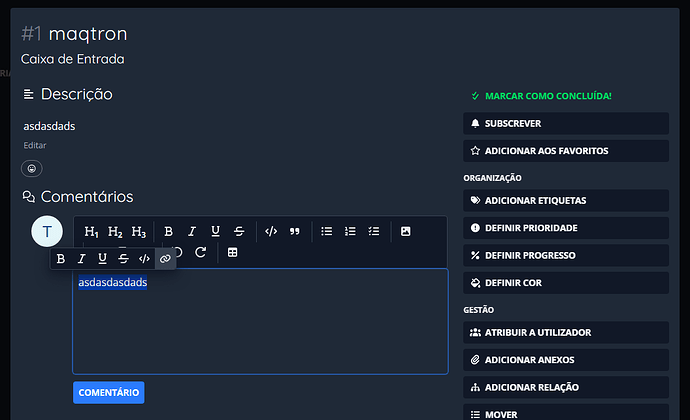Apply Heading 1 in the comment toolbar
Image resolution: width=690 pixels, height=420 pixels.
coord(92,232)
